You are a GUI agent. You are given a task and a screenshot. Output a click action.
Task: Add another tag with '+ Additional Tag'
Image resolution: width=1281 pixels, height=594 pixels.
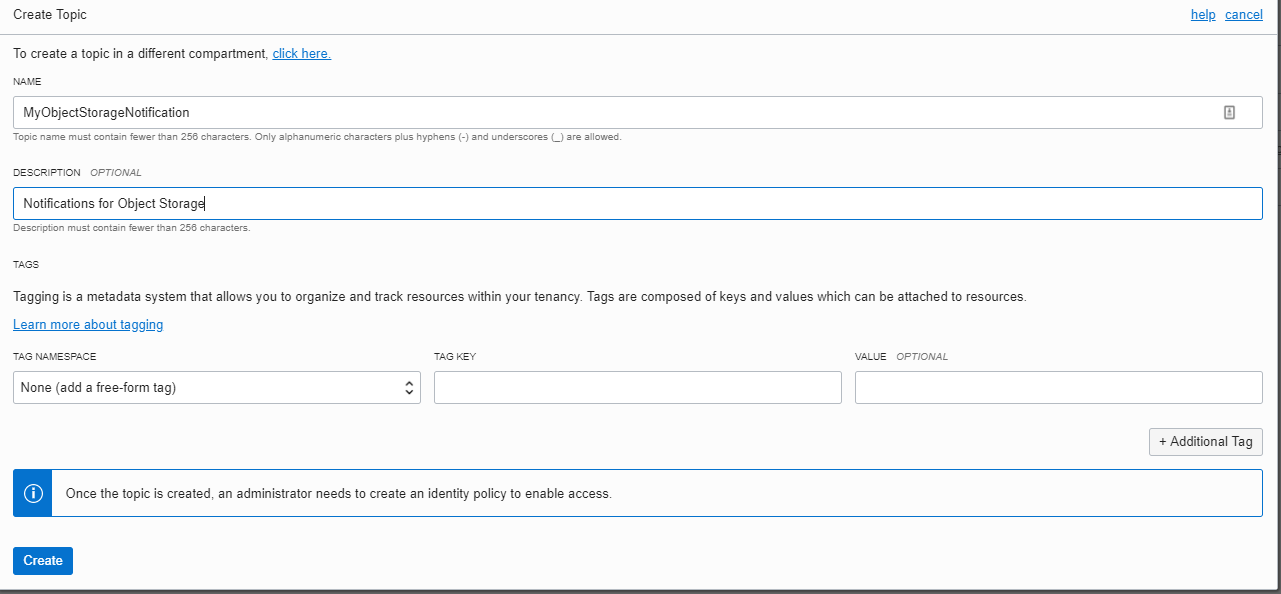coord(1206,441)
